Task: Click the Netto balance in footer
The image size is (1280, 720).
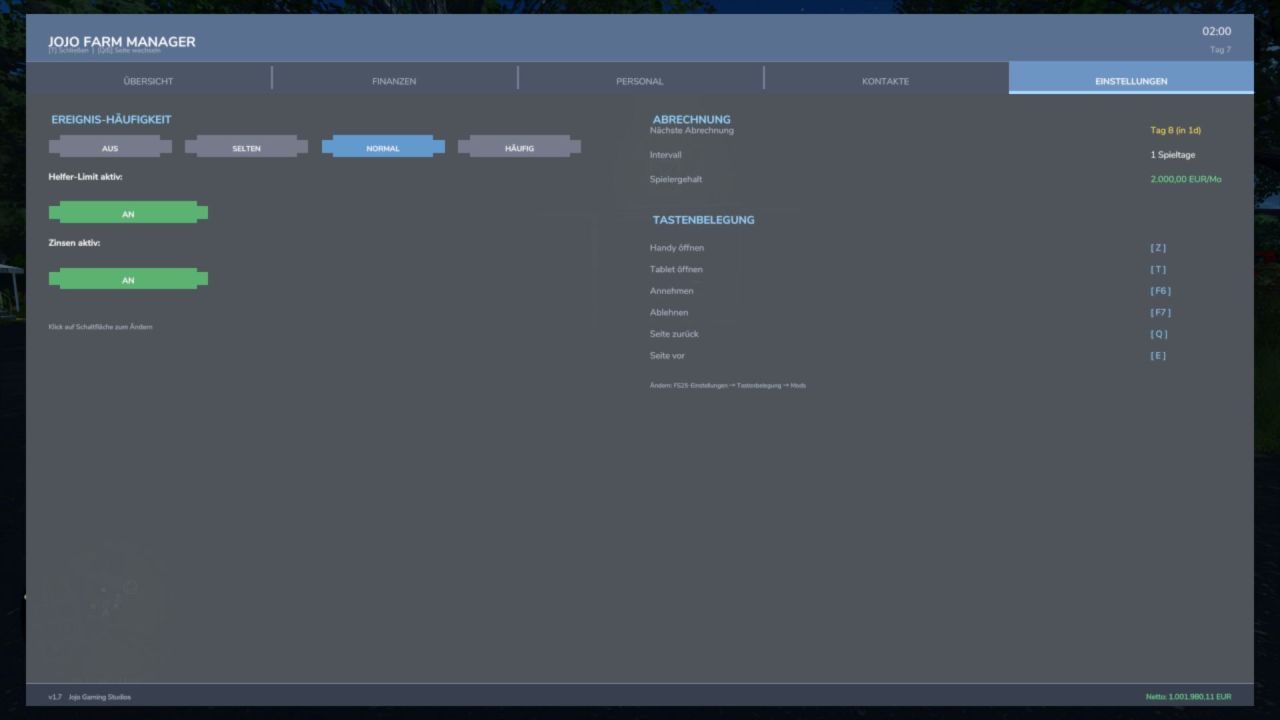Action: point(1188,697)
